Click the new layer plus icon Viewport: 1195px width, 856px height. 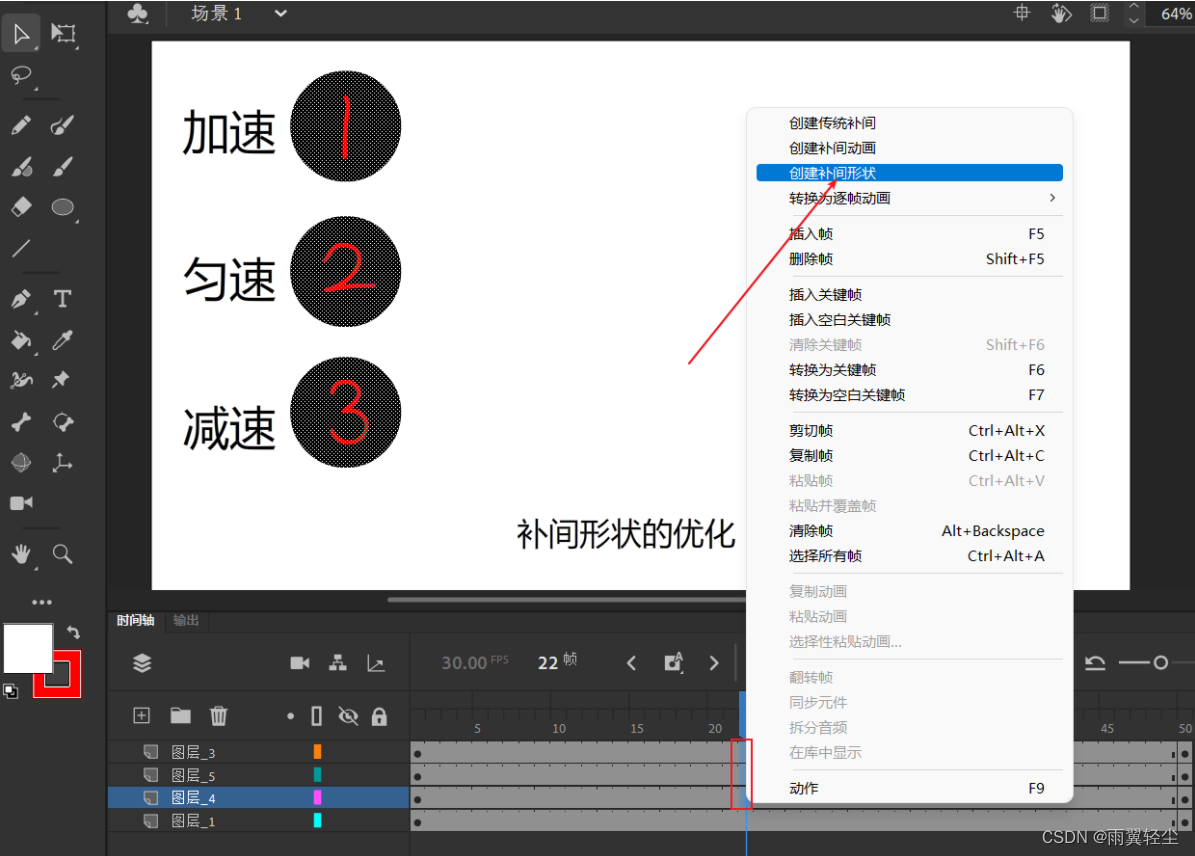click(x=142, y=716)
